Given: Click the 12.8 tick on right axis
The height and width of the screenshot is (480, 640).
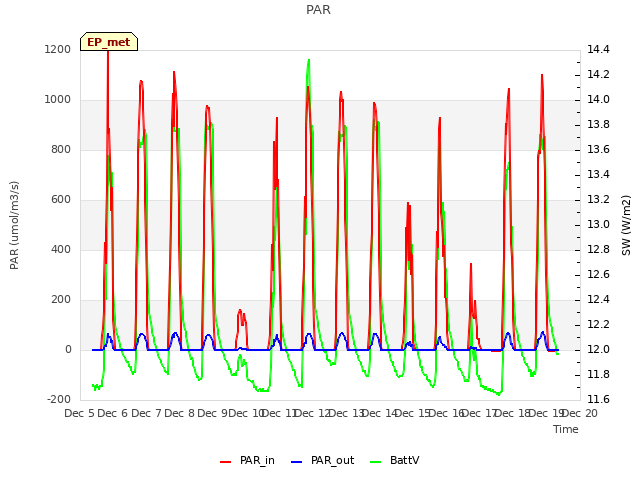Looking at the screenshot, I should click(598, 249).
